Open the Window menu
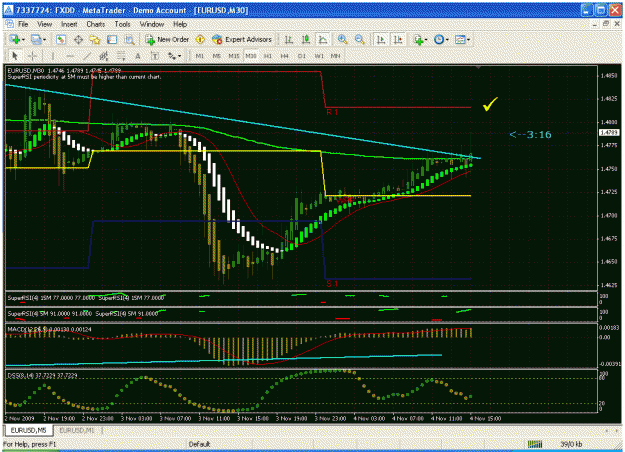The image size is (625, 452). click(151, 24)
